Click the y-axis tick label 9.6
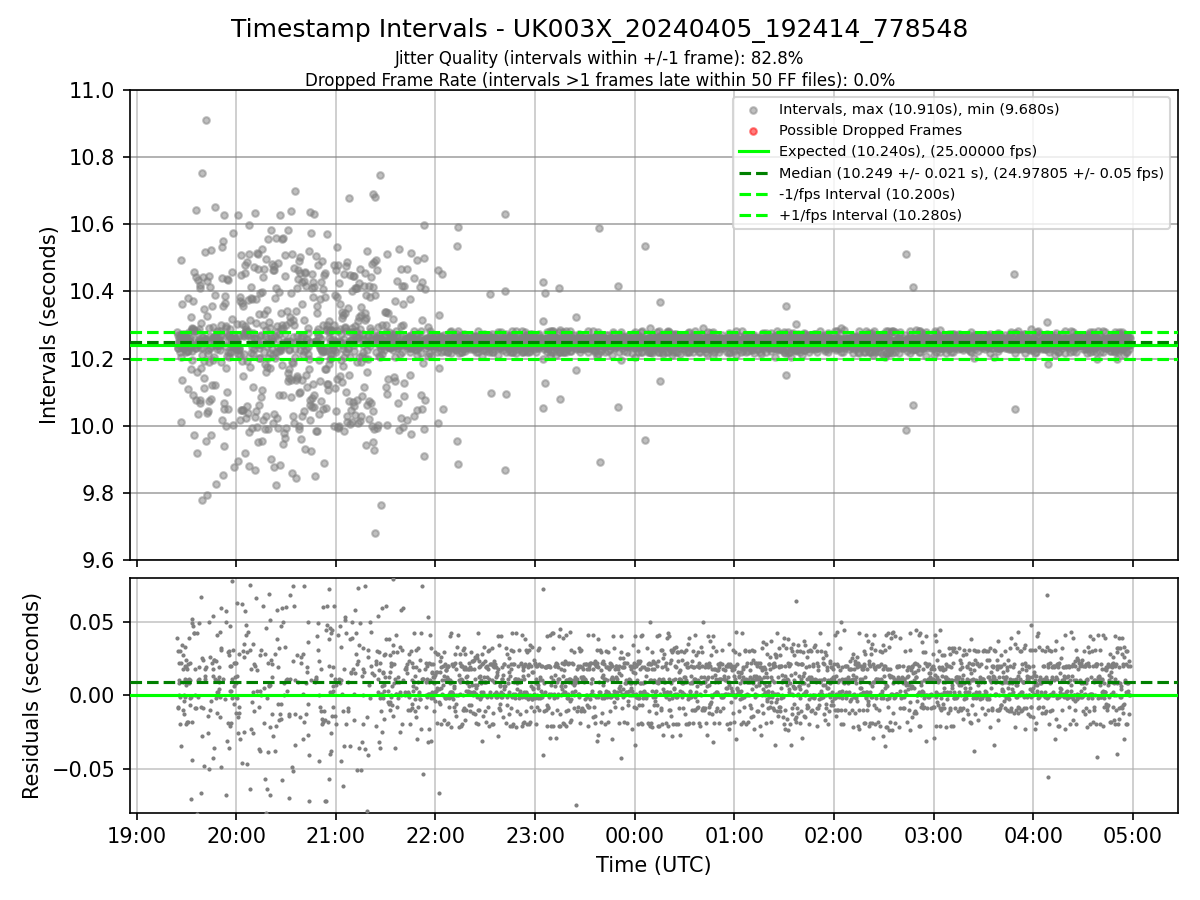 pyautogui.click(x=100, y=560)
